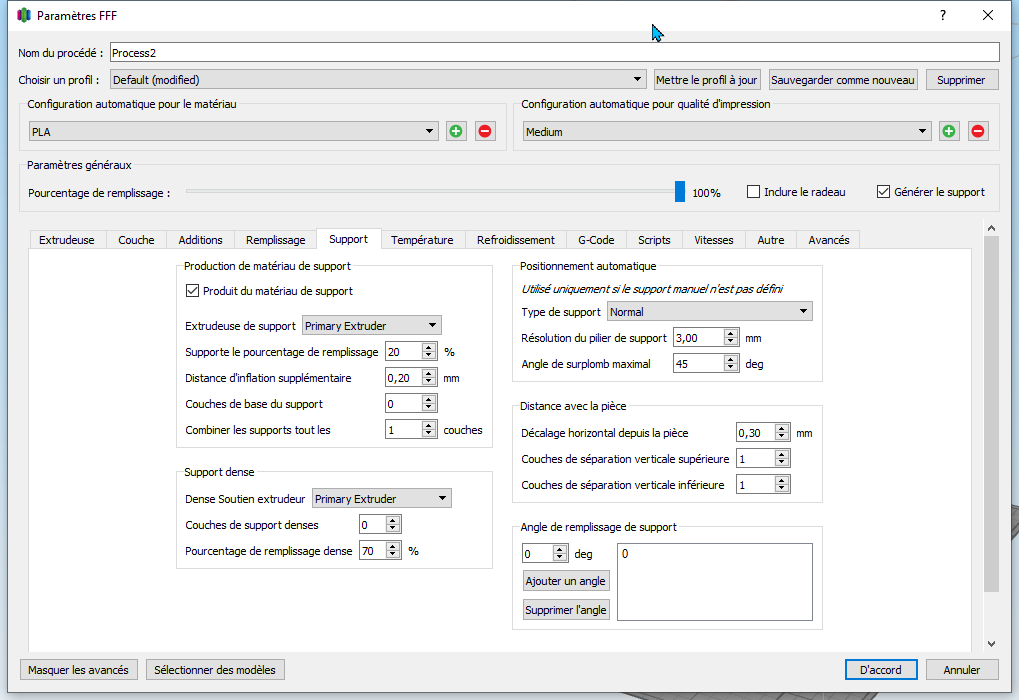Uncheck Générer le support checkbox
This screenshot has width=1019, height=700.
point(883,192)
